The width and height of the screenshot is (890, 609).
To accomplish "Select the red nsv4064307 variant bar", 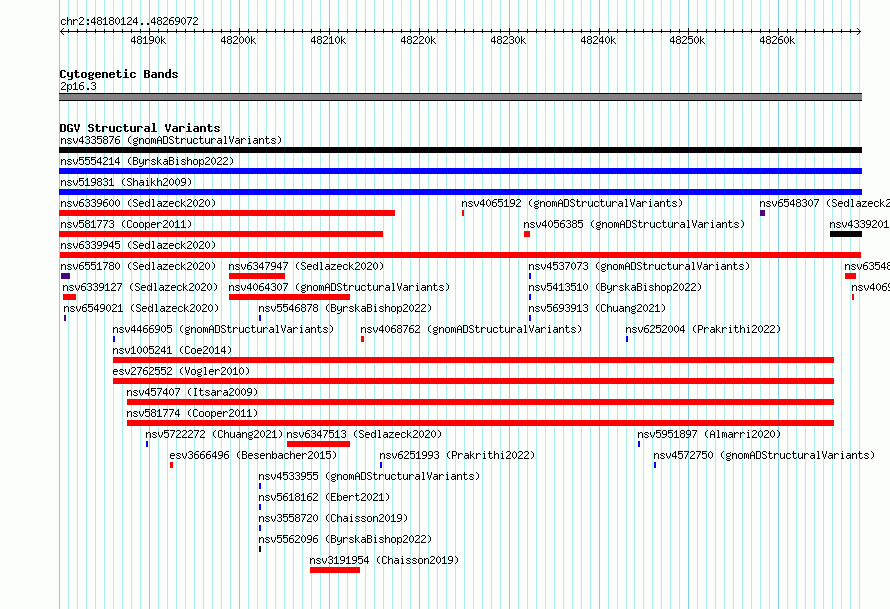I will (x=289, y=297).
